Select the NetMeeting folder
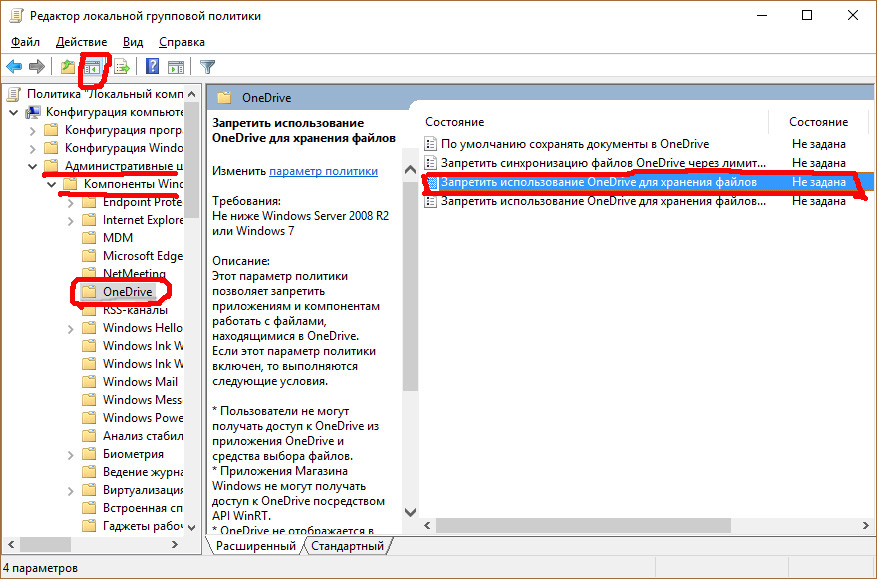This screenshot has width=877, height=579. pyautogui.click(x=134, y=274)
